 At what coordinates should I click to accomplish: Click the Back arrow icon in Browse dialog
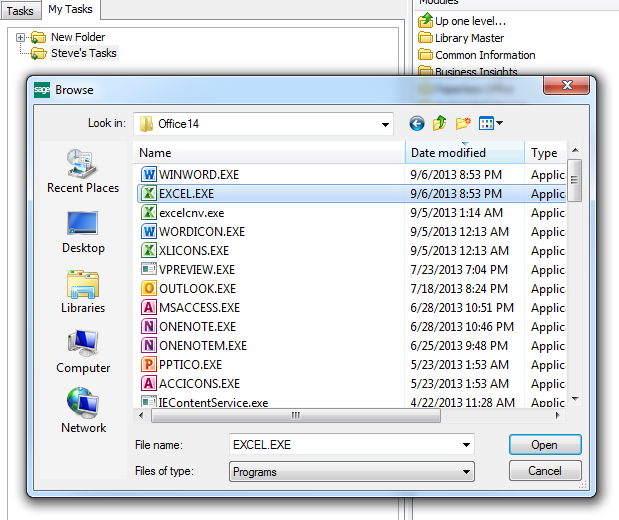click(417, 124)
